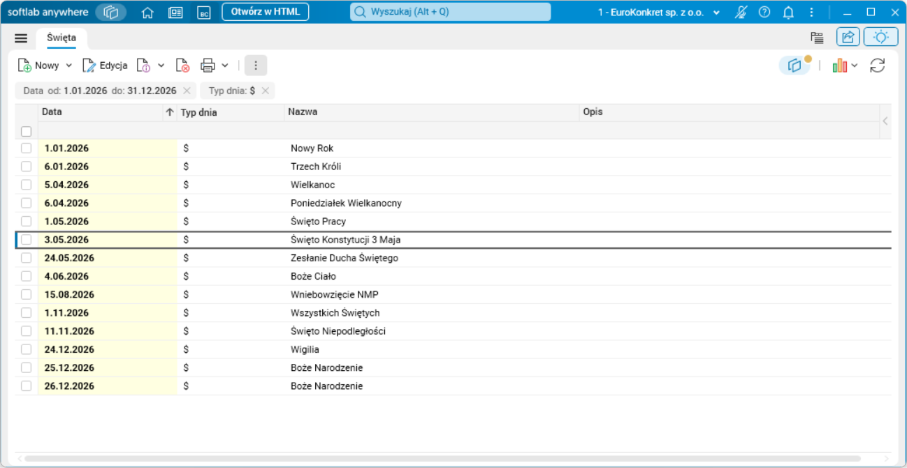Check the box for Wigilia row
Viewport: 907px width, 468px height.
26,349
